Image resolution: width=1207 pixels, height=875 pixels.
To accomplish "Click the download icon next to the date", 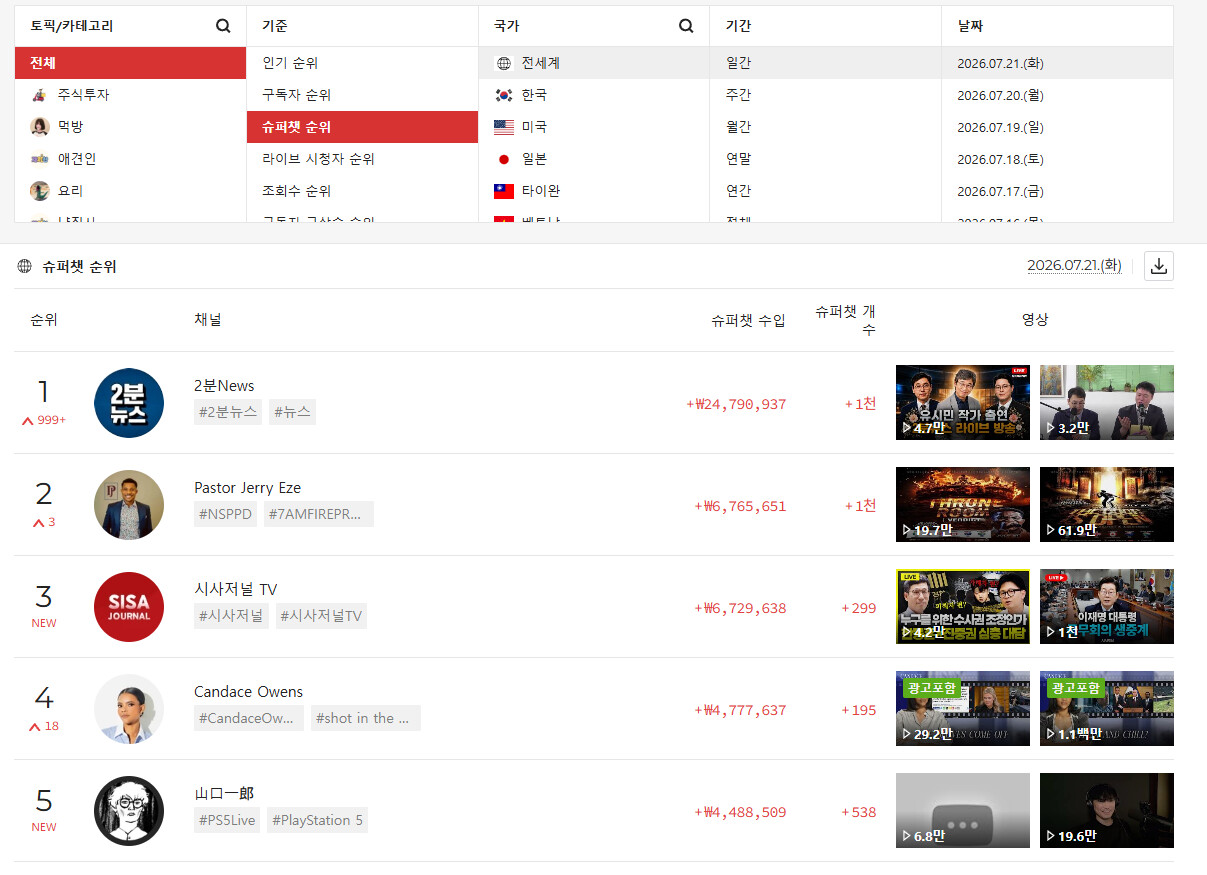I will tap(1159, 266).
